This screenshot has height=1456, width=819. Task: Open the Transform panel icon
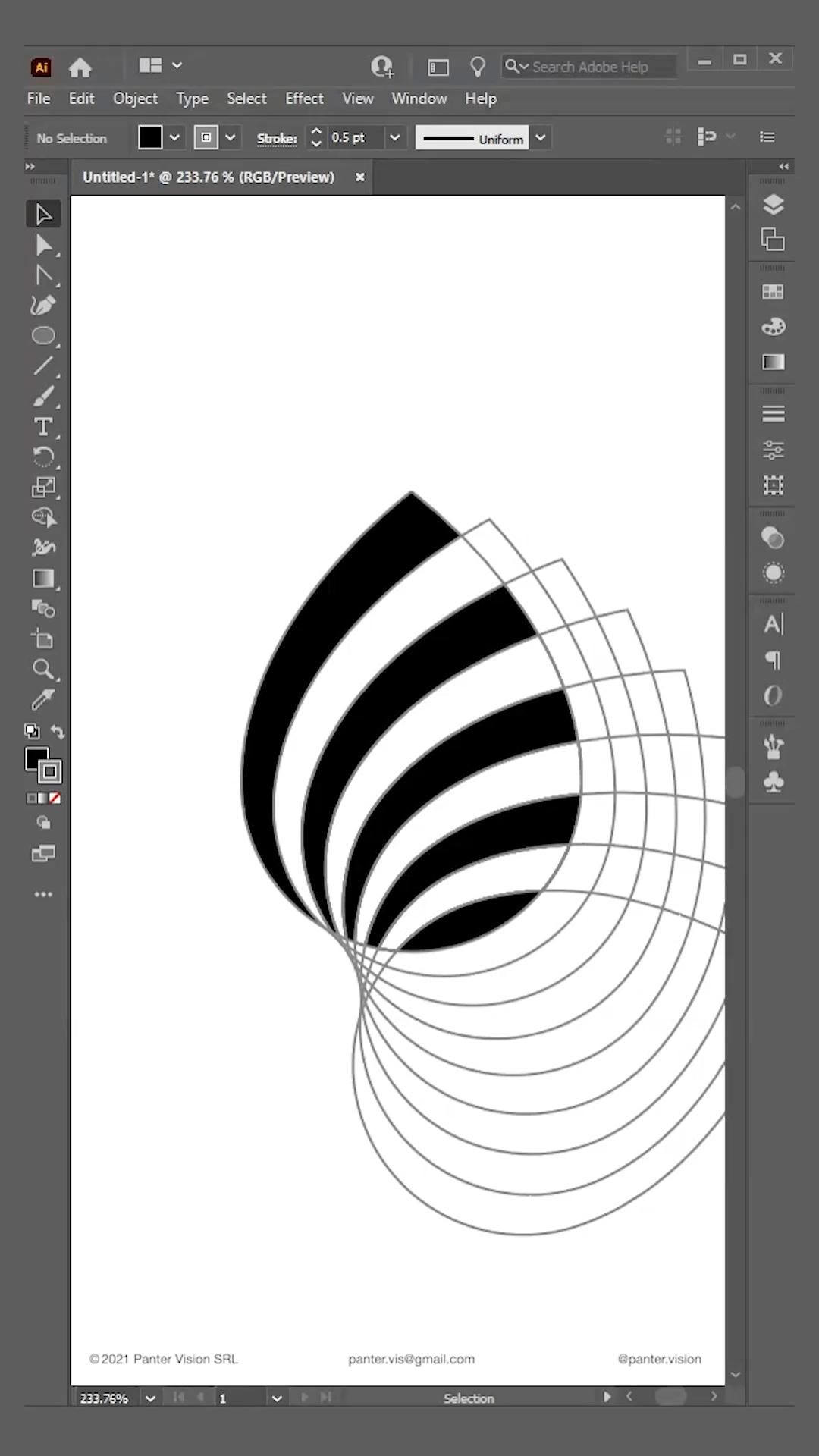pos(773,485)
